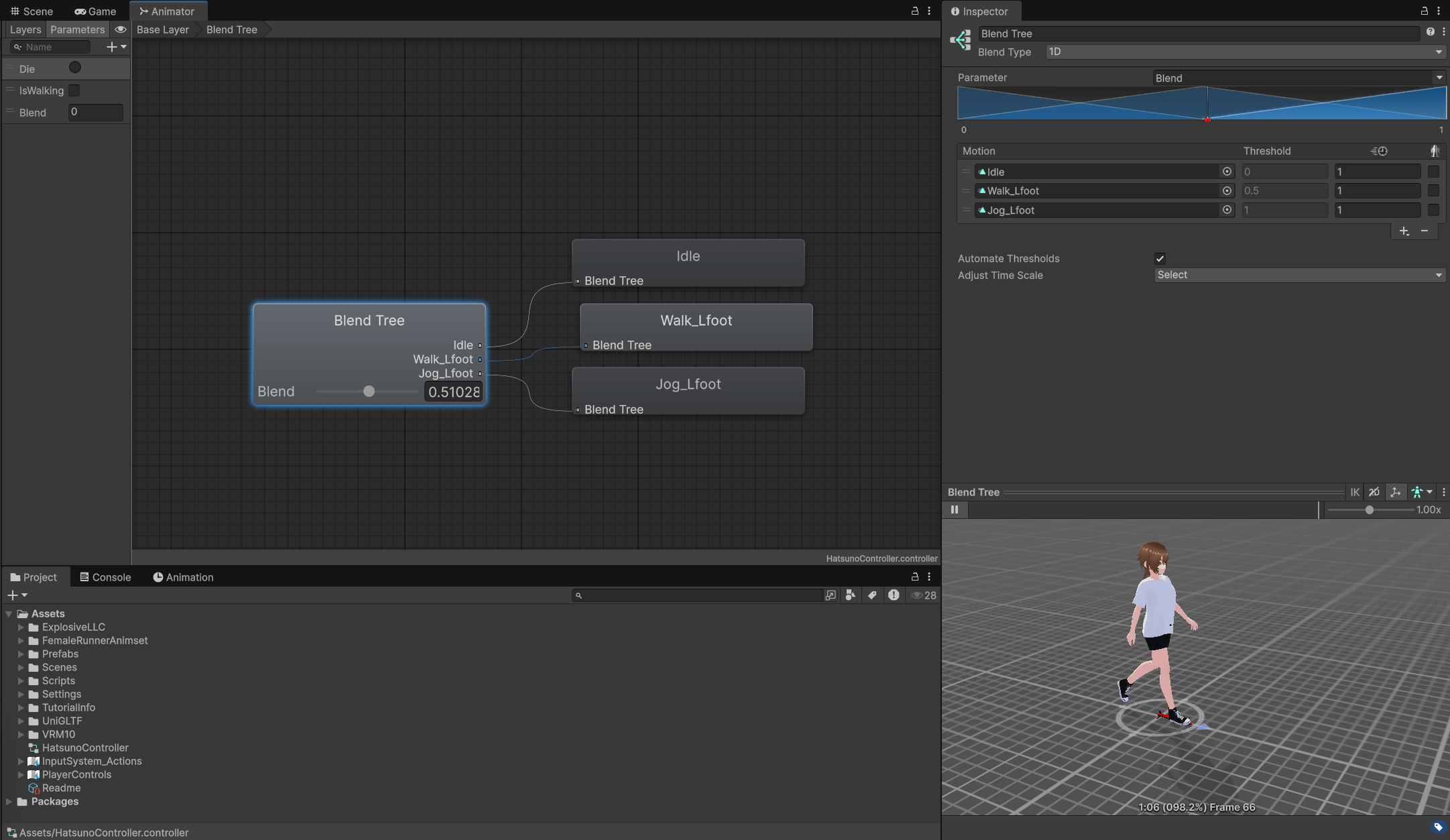Click the 2D preview toggle icon
Image resolution: width=1450 pixels, height=840 pixels.
pyautogui.click(x=1374, y=492)
